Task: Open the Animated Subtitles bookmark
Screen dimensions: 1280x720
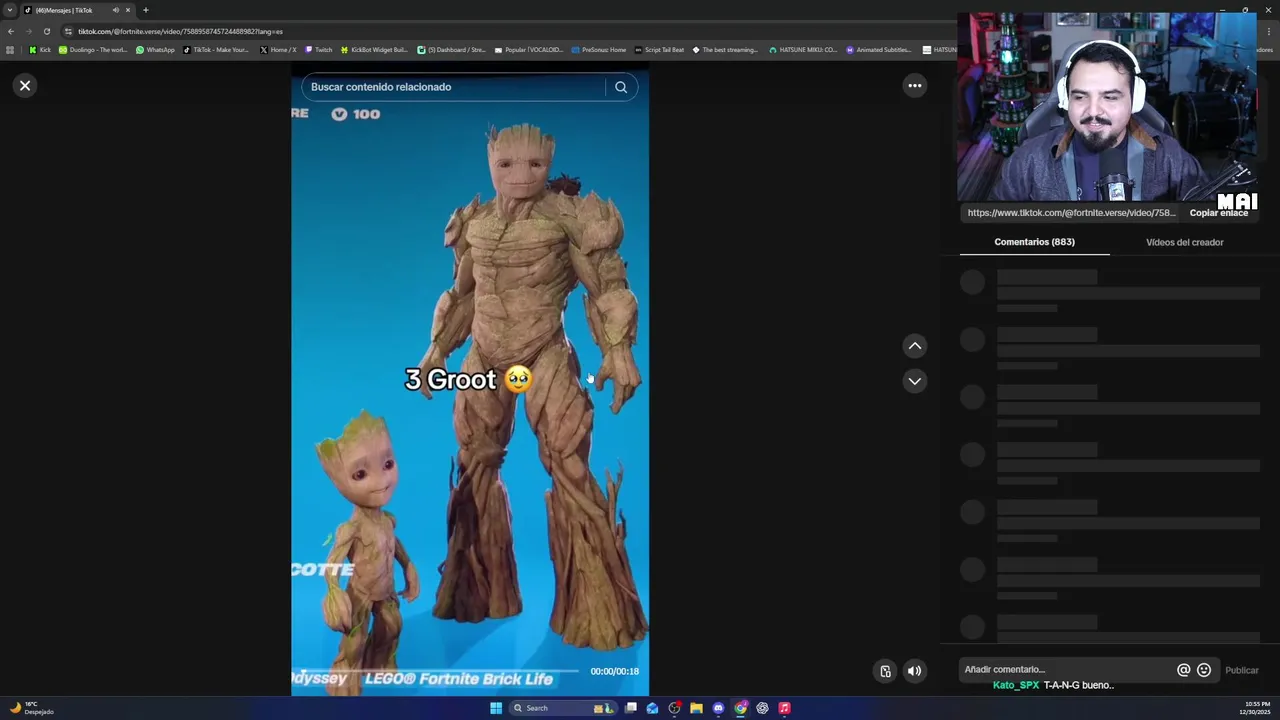Action: 879,50
